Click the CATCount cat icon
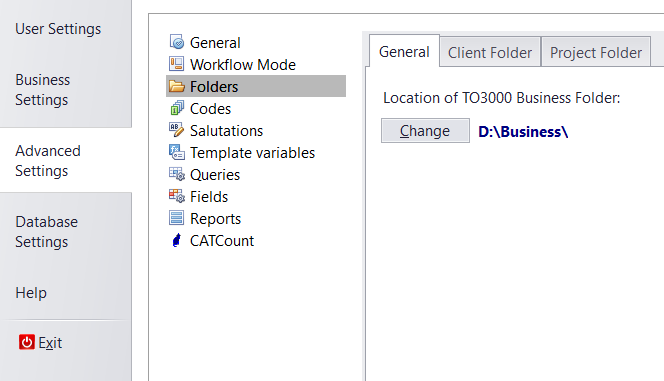Image resolution: width=664 pixels, height=381 pixels. (177, 240)
